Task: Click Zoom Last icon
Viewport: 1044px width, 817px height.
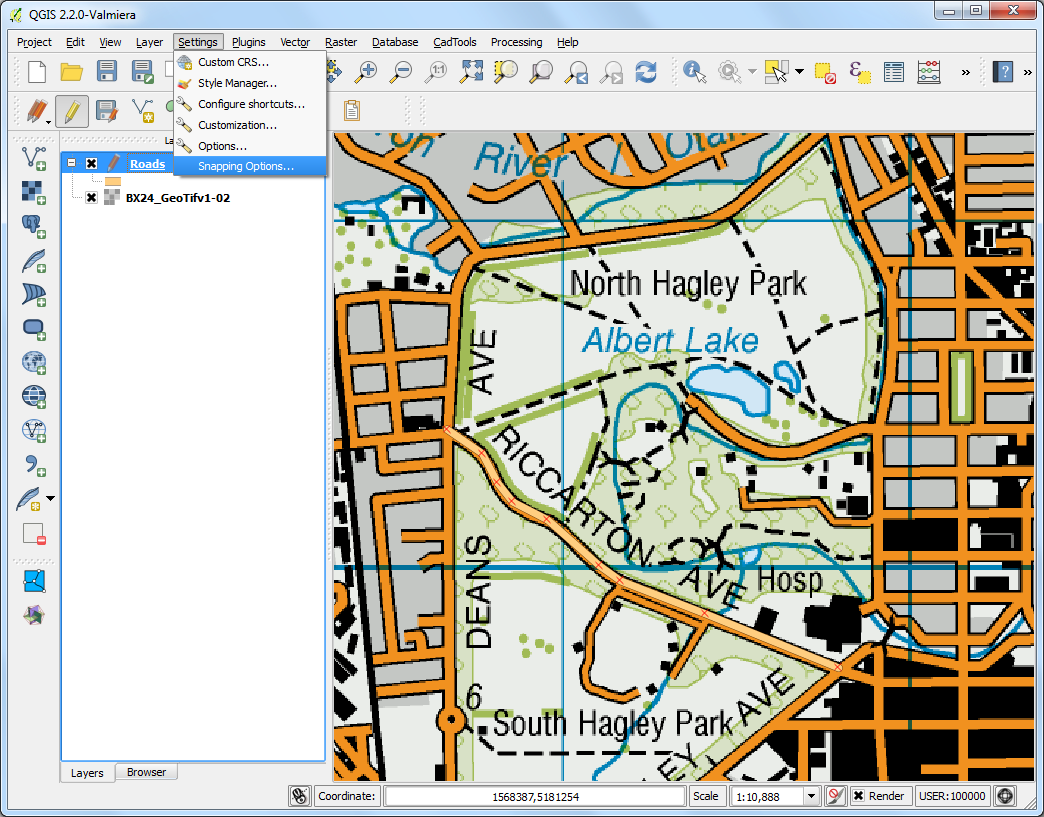Action: pos(576,71)
